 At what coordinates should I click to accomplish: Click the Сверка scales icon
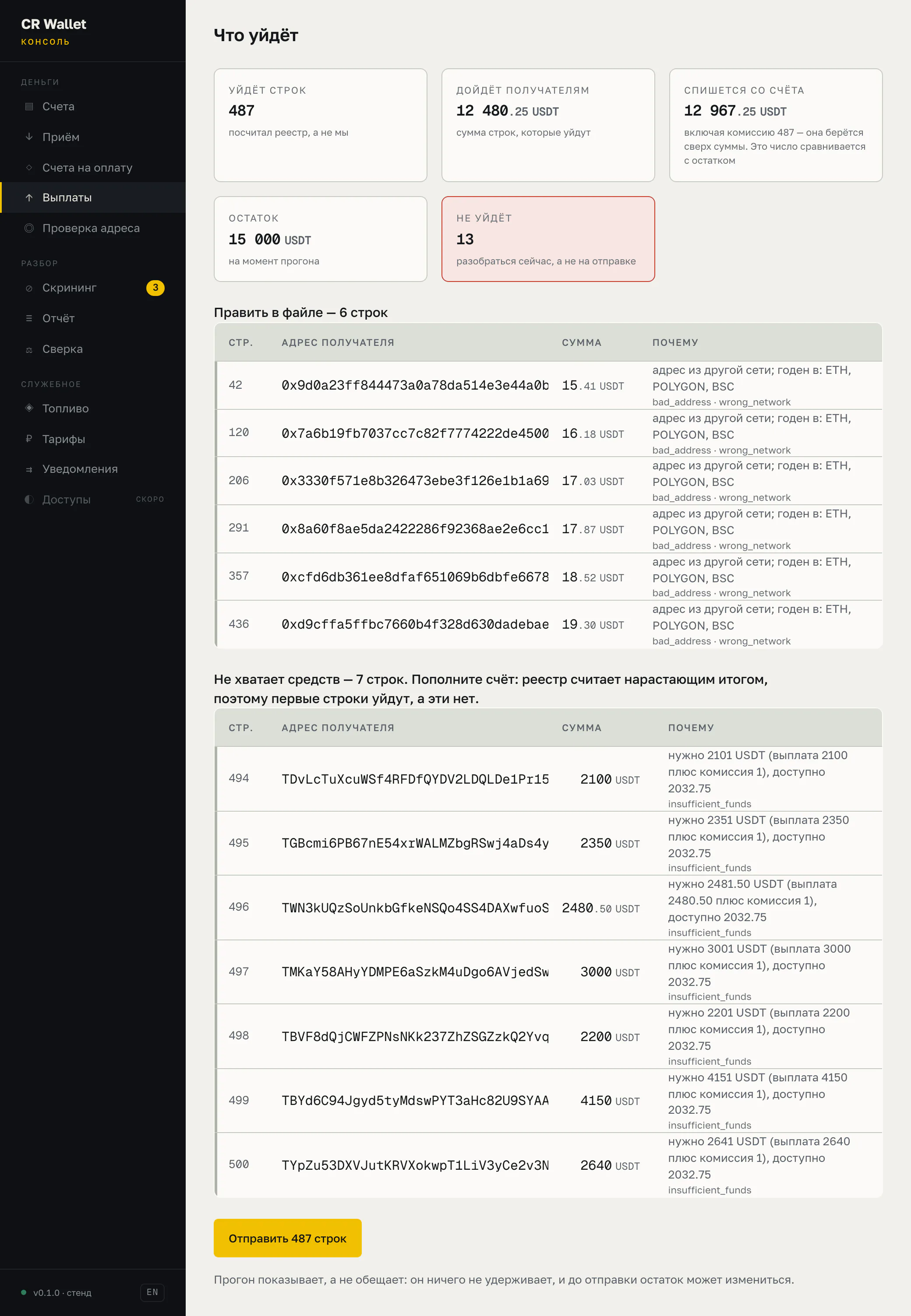(29, 349)
